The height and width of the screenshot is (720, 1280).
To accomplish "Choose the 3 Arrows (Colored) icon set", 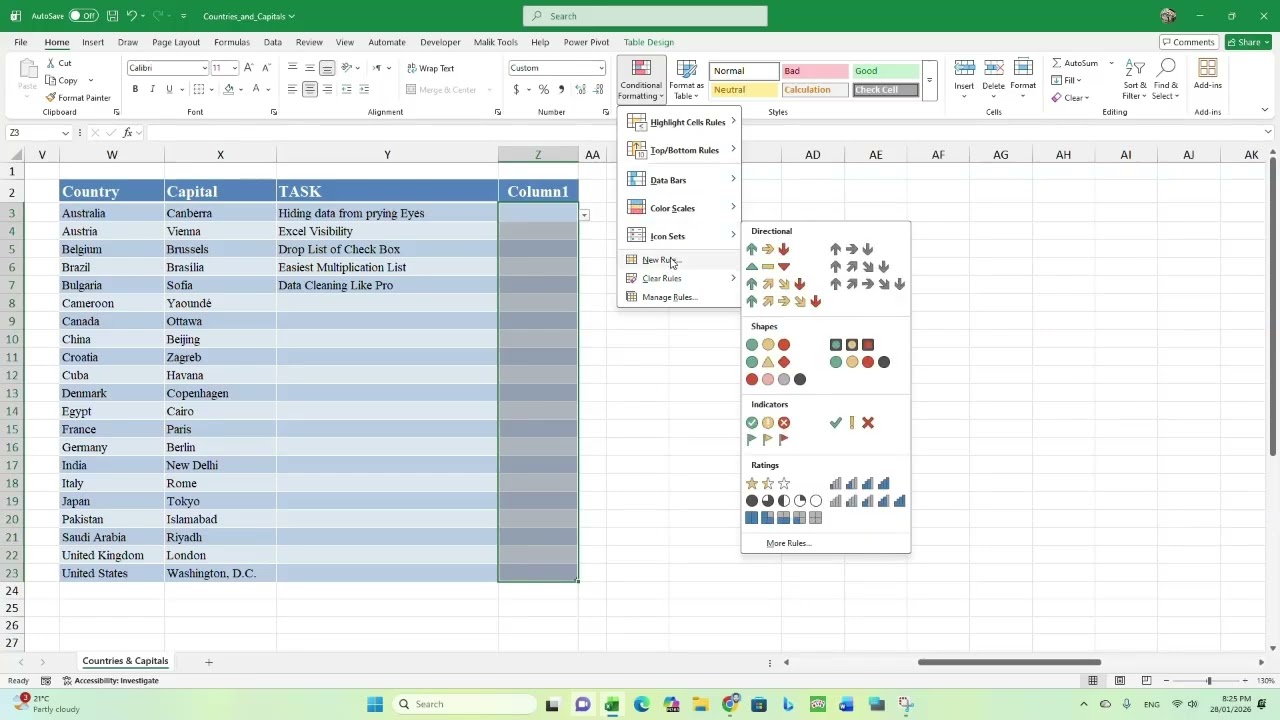I will tap(767, 249).
